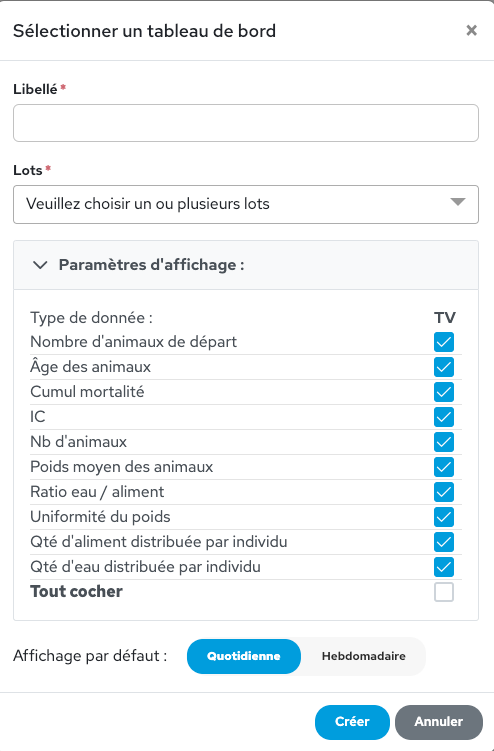Check the Tout cocher box
The width and height of the screenshot is (494, 751).
click(444, 592)
